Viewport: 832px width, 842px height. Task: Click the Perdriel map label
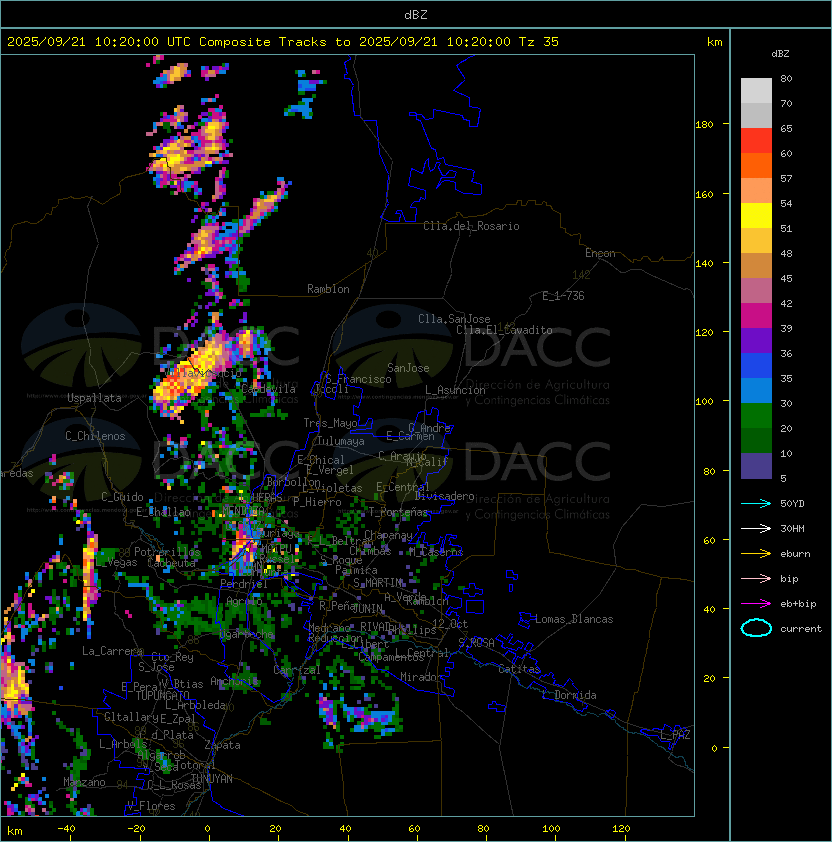click(244, 584)
